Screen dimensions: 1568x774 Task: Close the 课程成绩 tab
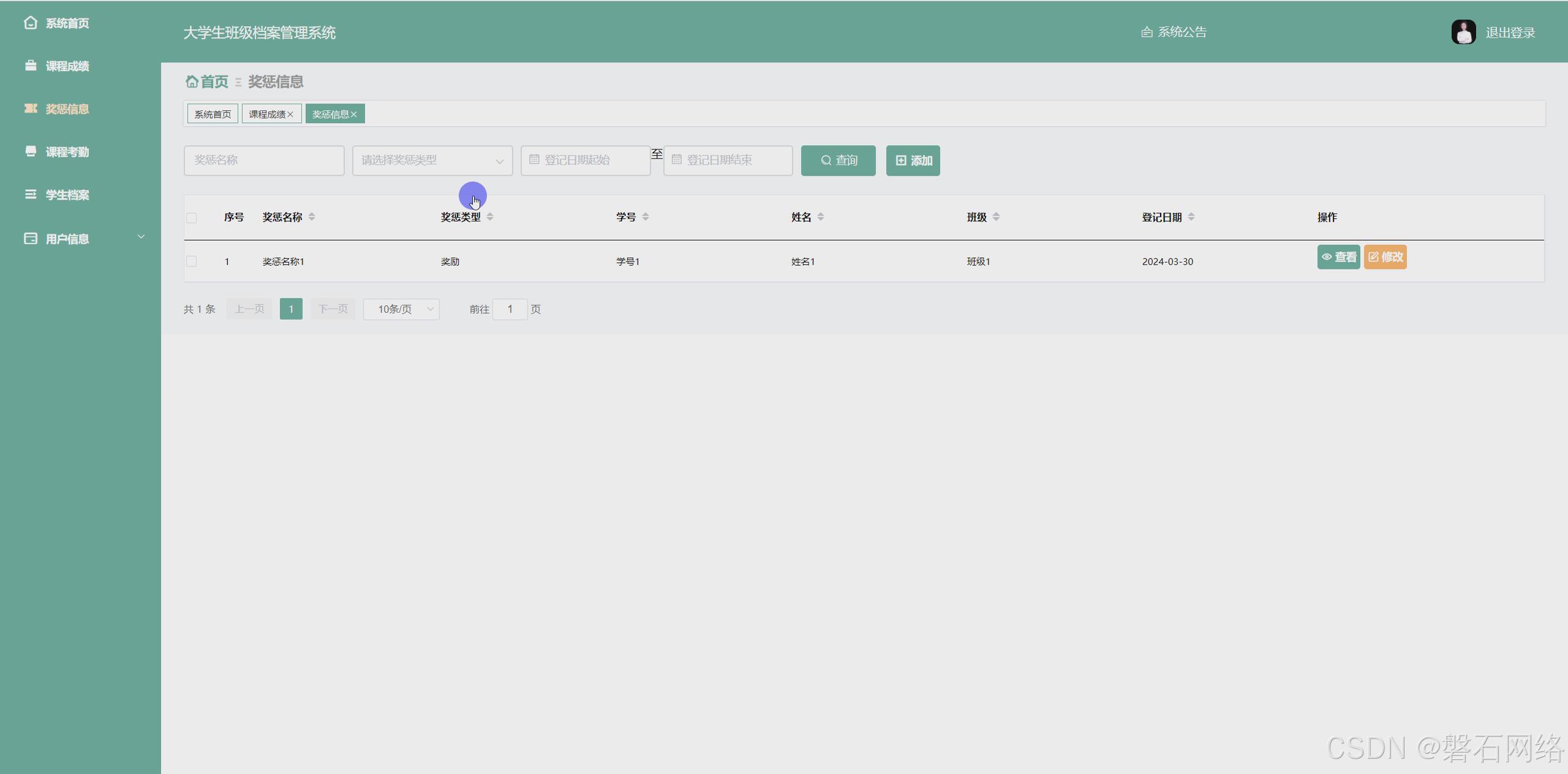[x=290, y=115]
